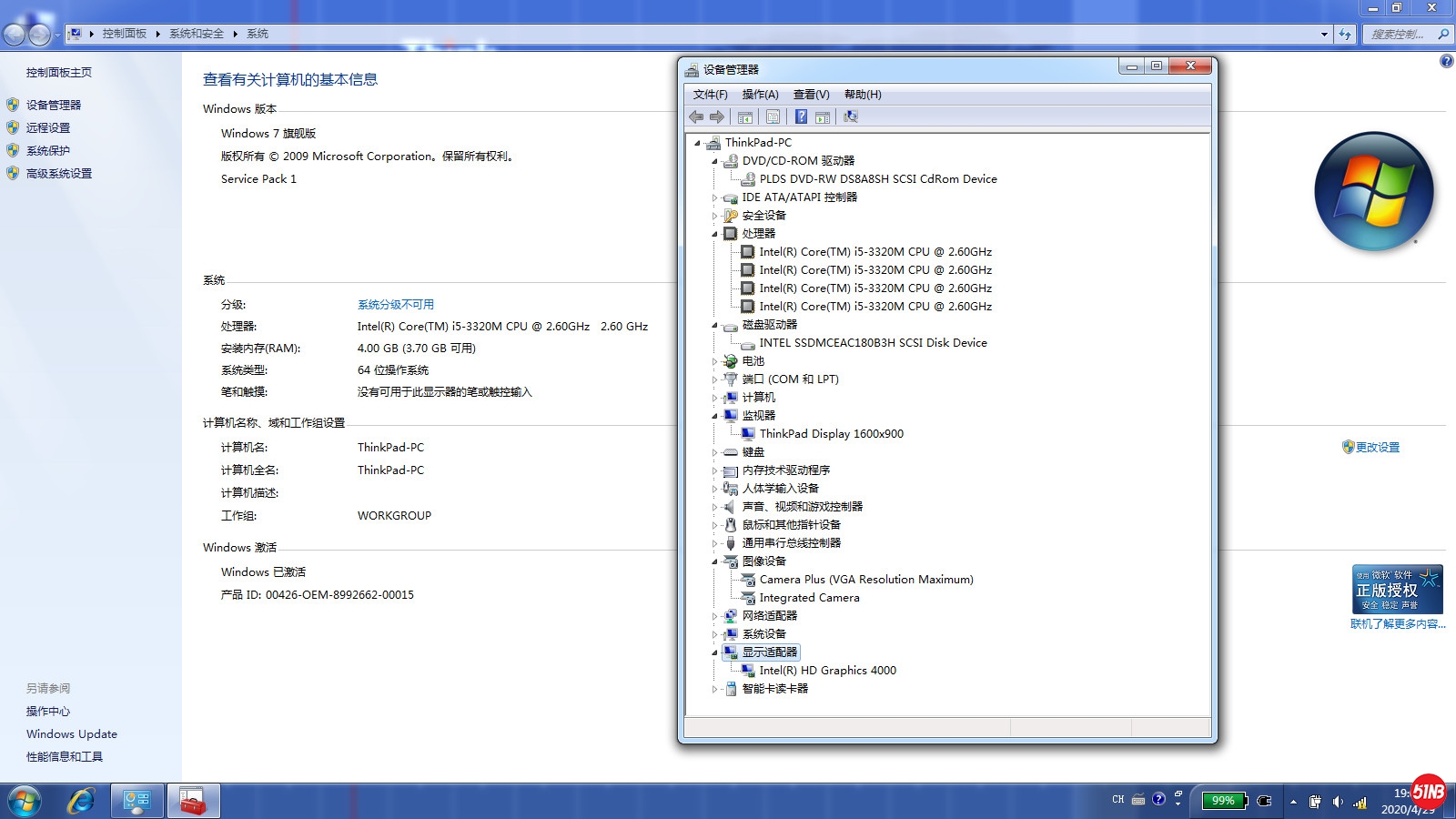The image size is (1456, 819).
Task: Select Intel(R) HD Graphics 4000 adapter
Action: 827,671
